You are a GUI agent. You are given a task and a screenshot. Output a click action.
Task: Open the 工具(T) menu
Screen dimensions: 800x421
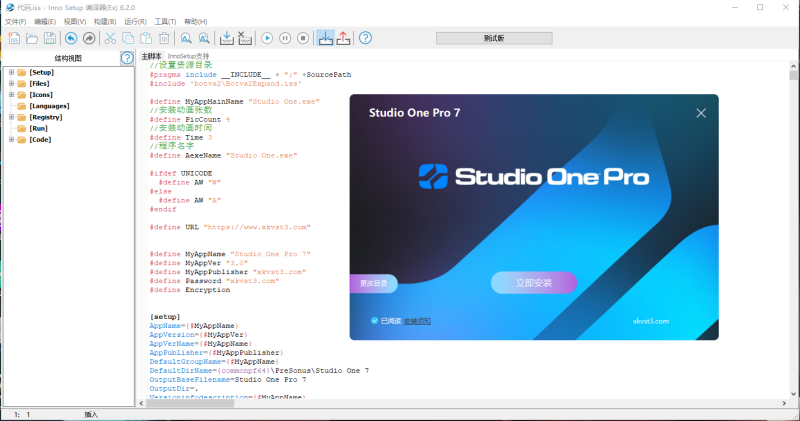(x=165, y=21)
